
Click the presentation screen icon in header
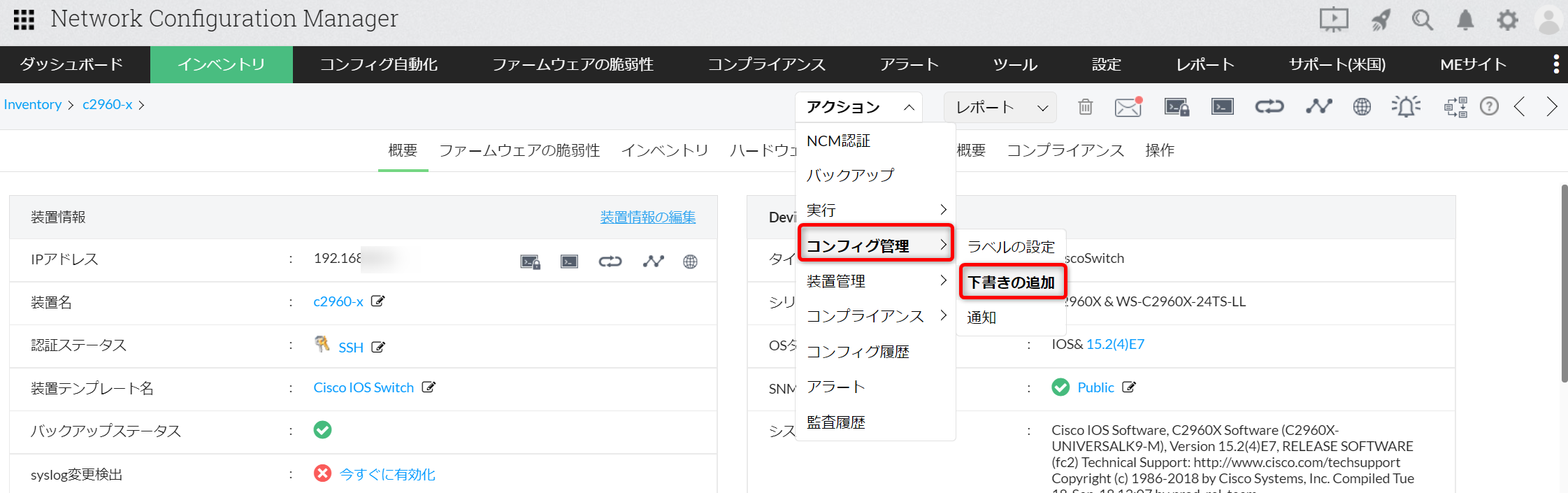[x=1334, y=20]
